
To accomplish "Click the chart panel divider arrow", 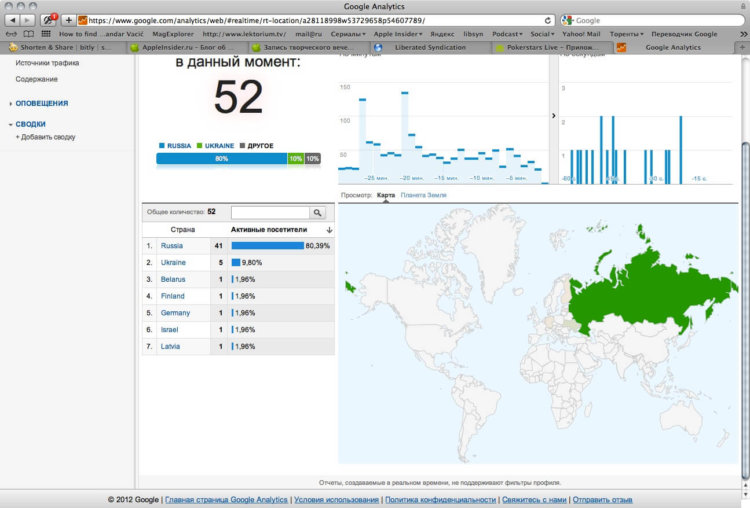I will point(553,116).
